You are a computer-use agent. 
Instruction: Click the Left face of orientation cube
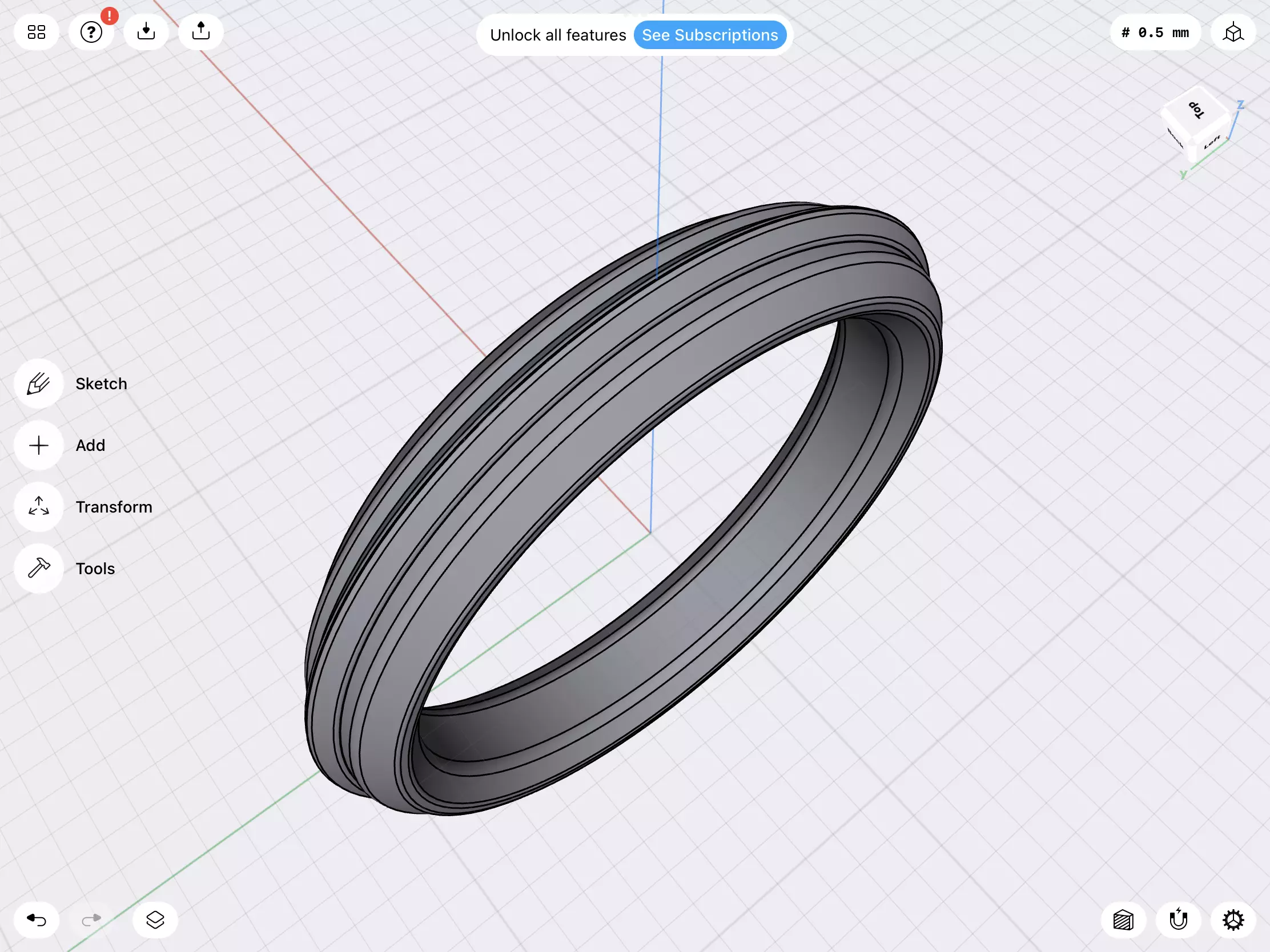[1212, 142]
